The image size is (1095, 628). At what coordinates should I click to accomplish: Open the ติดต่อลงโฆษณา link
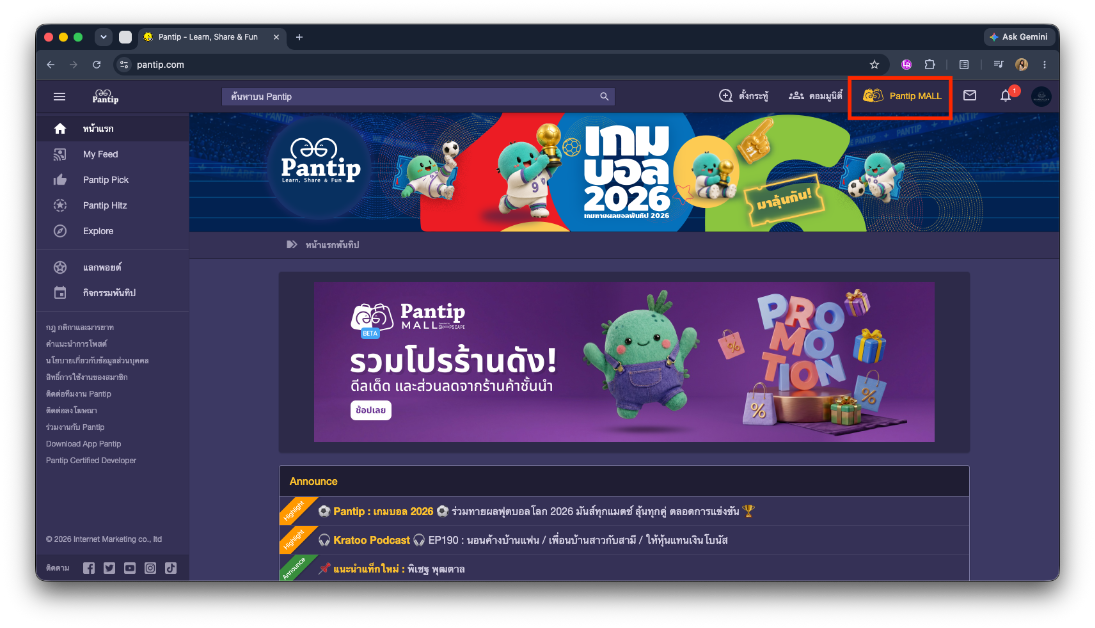[x=71, y=411]
